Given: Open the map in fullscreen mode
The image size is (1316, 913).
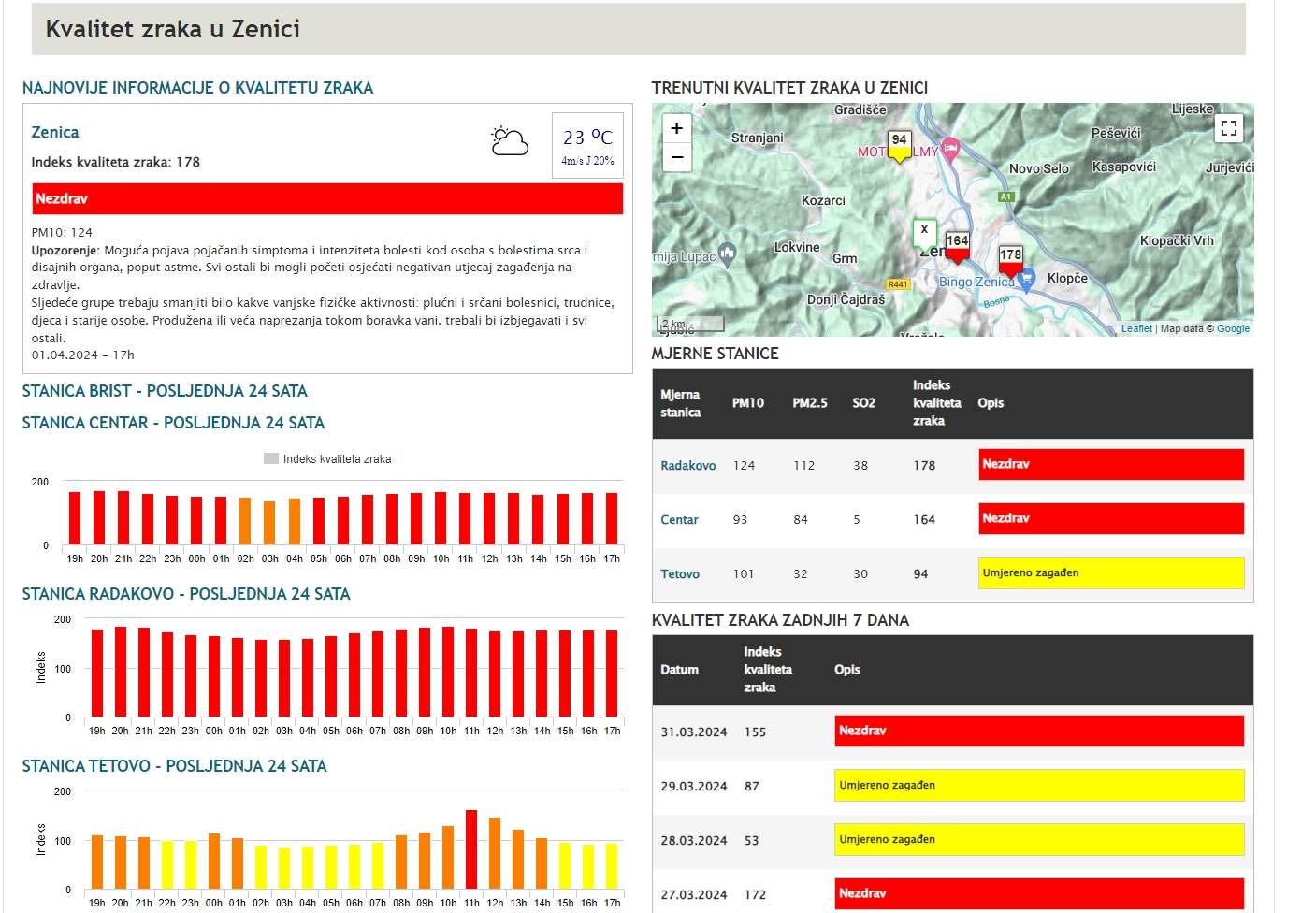Looking at the screenshot, I should click(x=1228, y=128).
